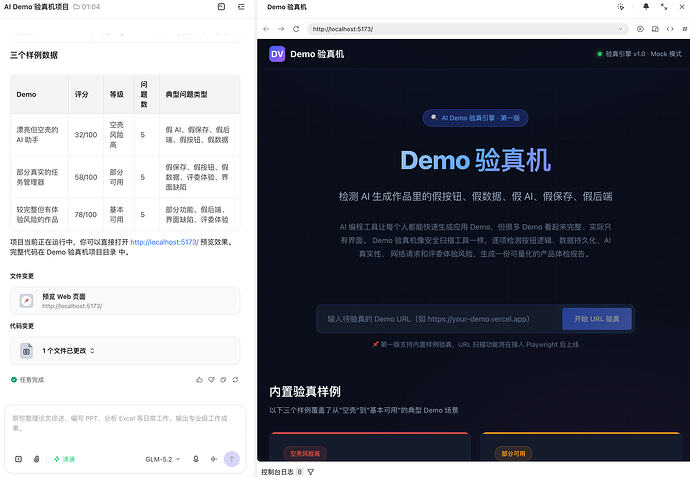Viewport: 690px width, 477px height.
Task: Reload the preview browser page
Action: [296, 29]
